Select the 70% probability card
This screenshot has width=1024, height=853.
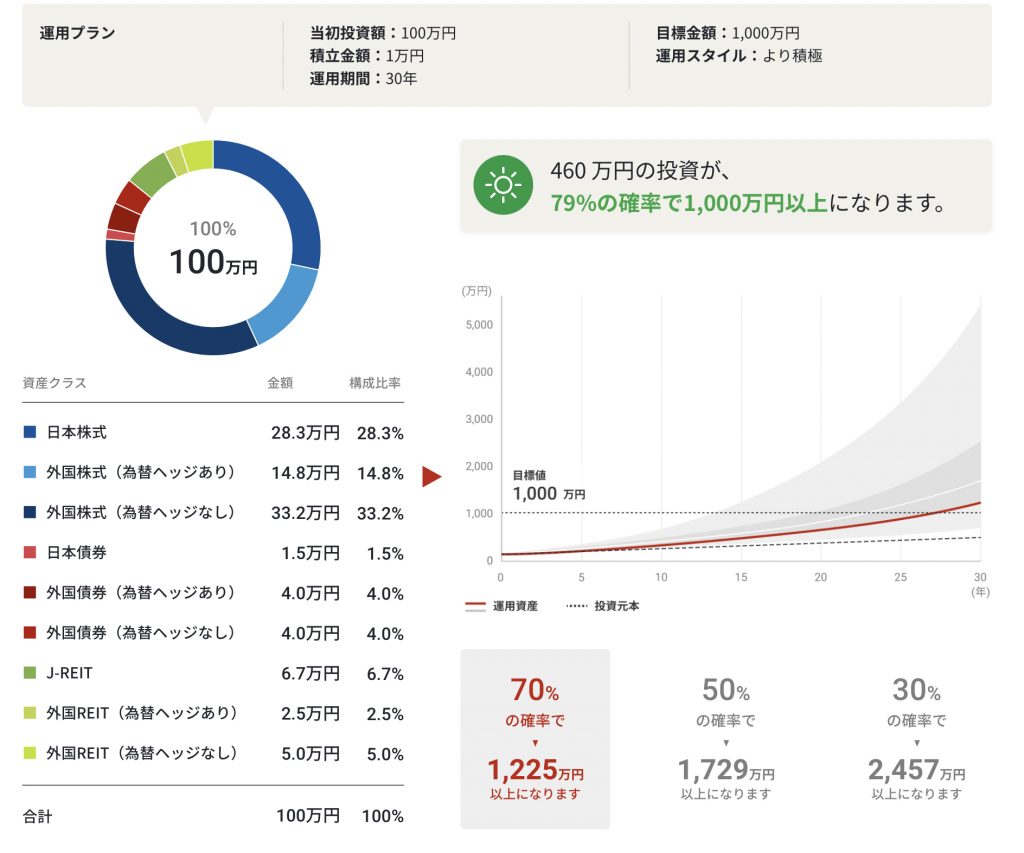point(535,739)
